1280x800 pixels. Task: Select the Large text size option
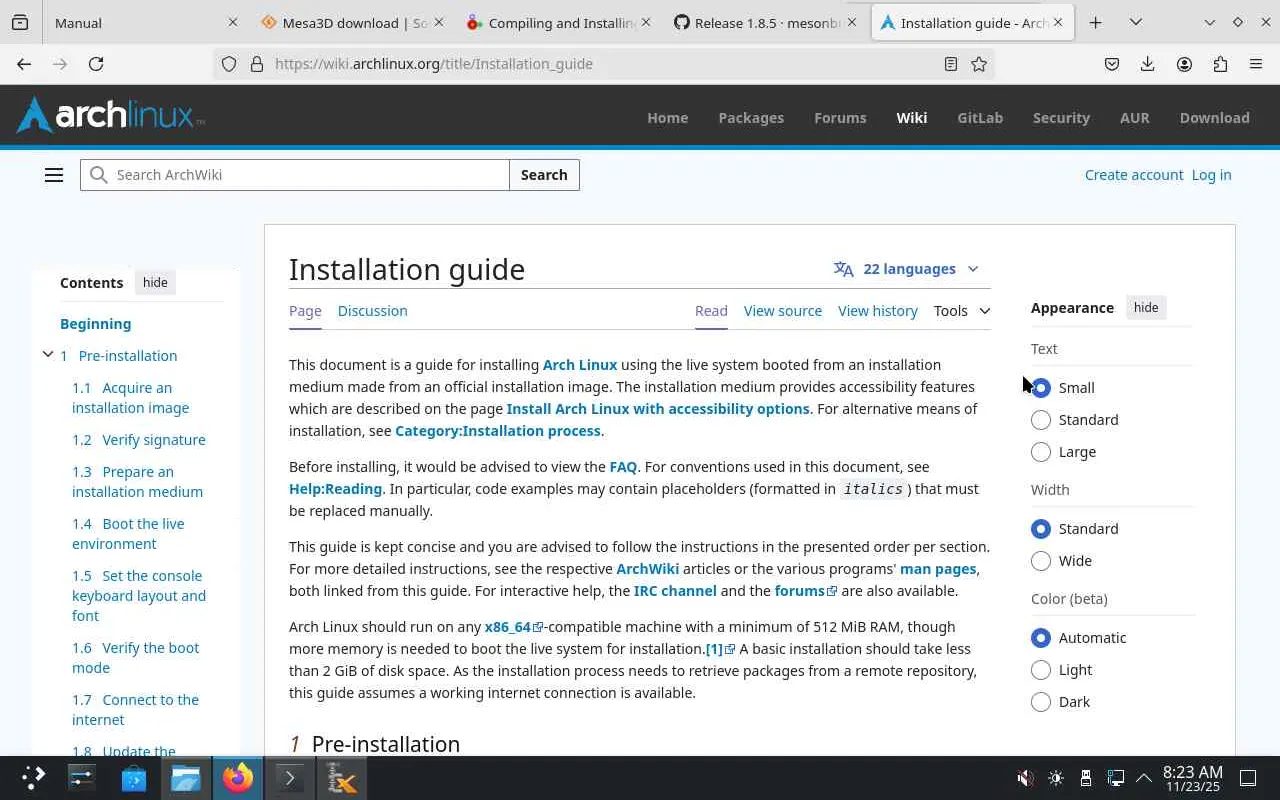(1041, 452)
